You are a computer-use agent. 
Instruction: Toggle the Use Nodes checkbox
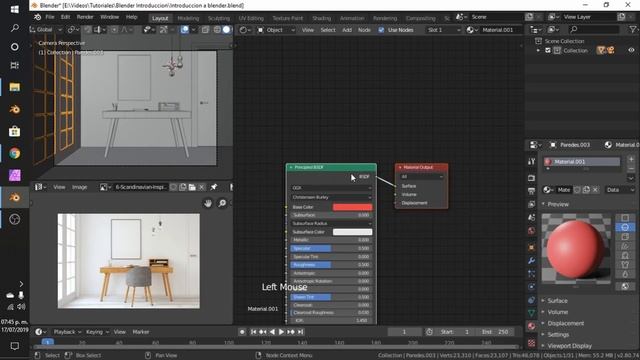381,30
